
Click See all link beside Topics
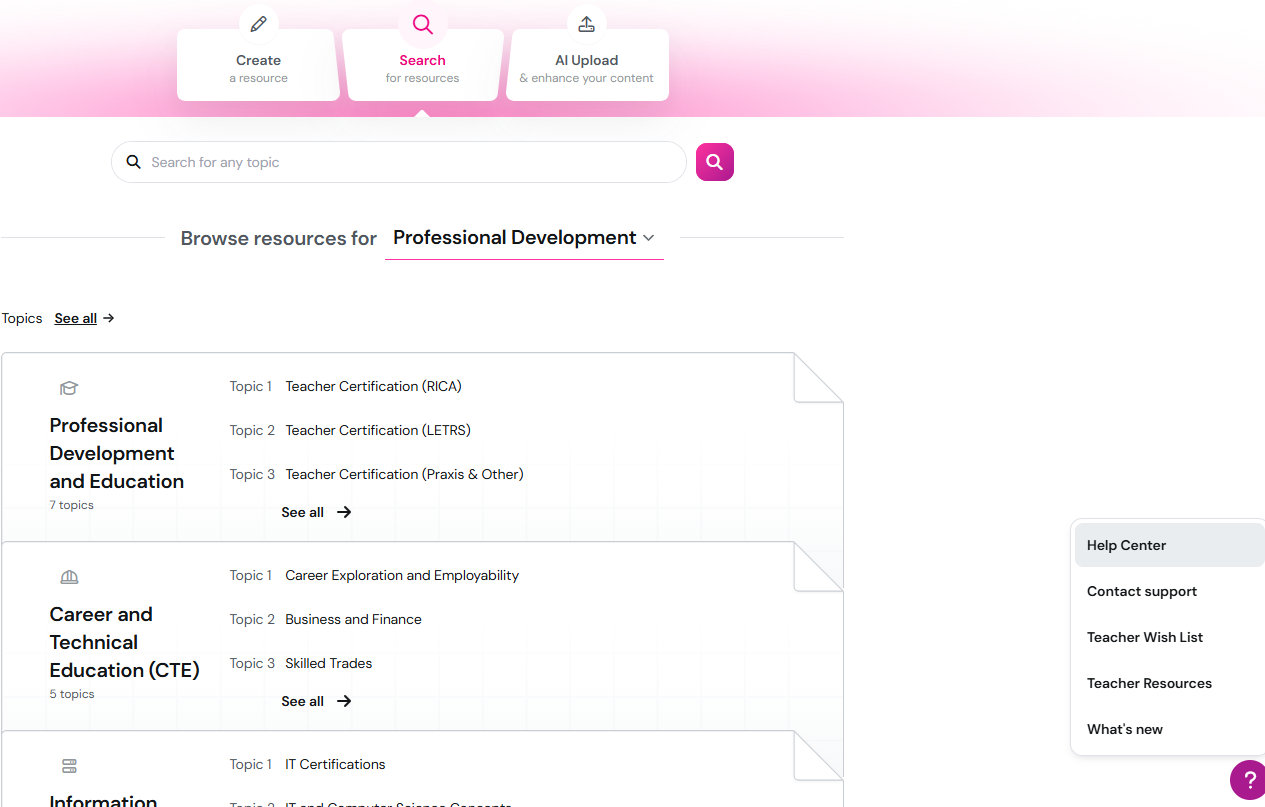[x=76, y=318]
